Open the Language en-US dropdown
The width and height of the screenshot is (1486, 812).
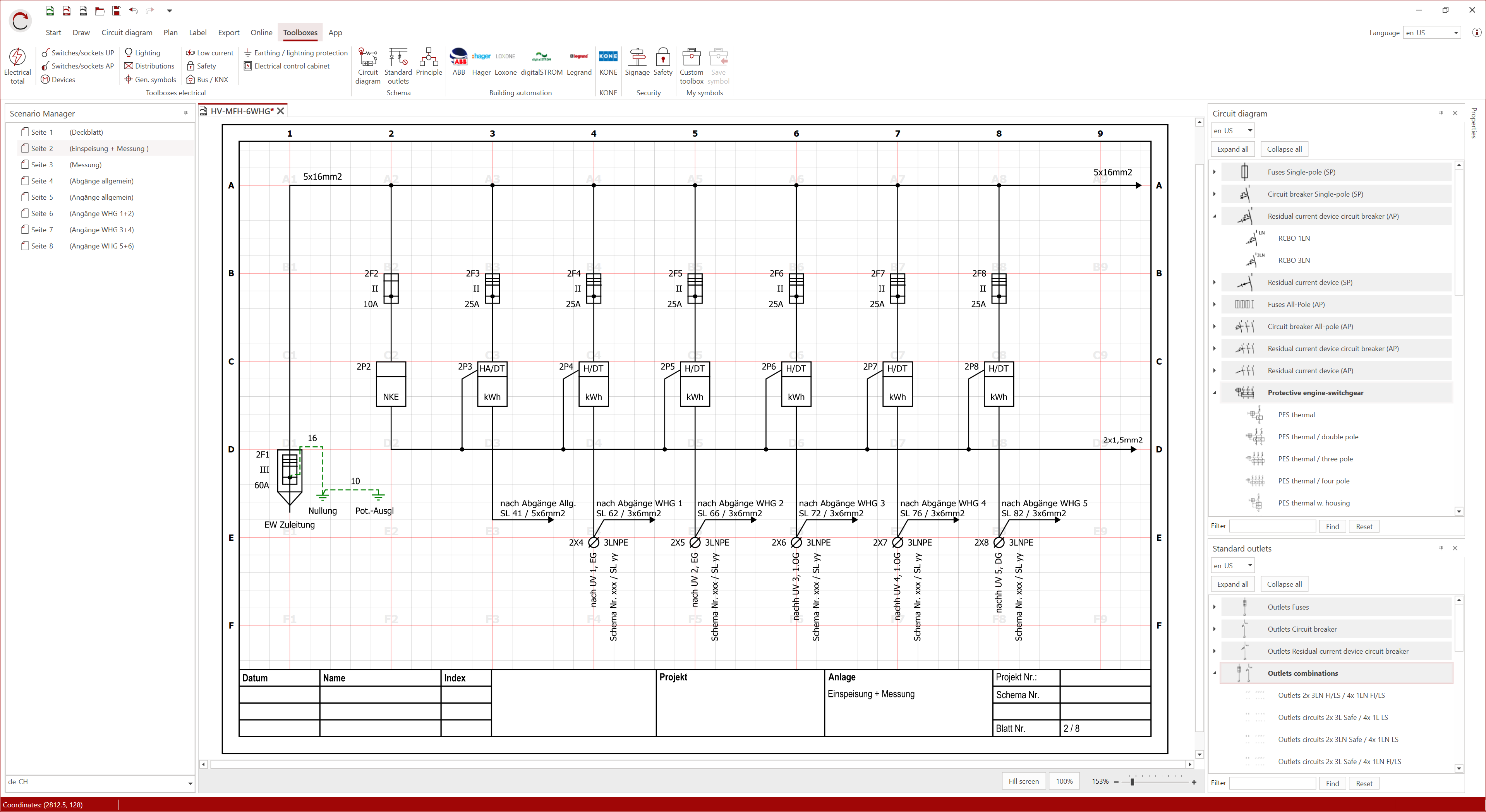[x=1432, y=33]
